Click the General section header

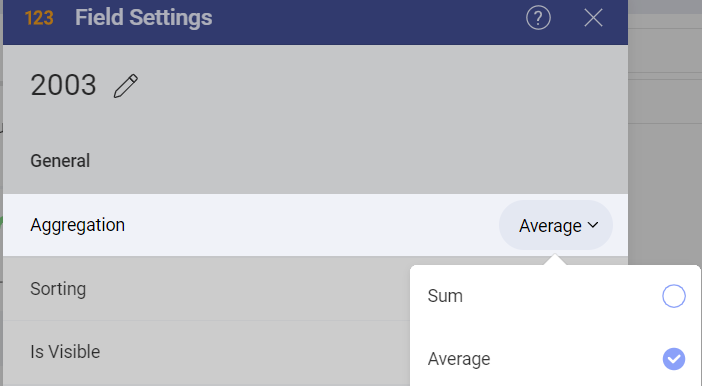tap(60, 161)
